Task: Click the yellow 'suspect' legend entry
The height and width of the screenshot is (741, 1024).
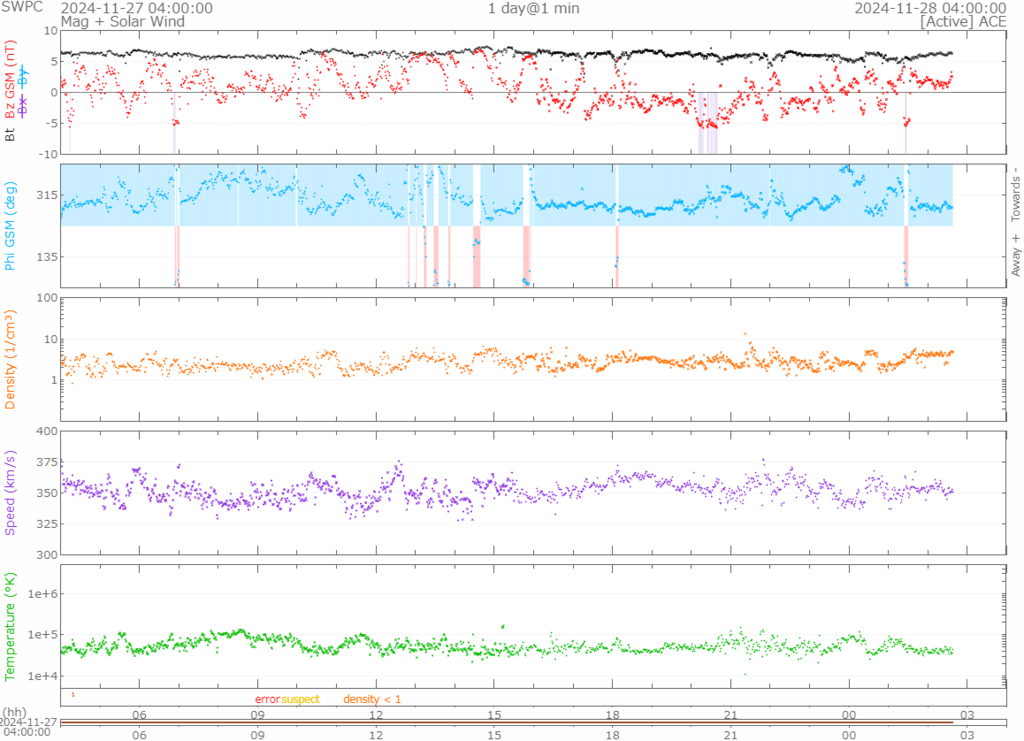Action: (300, 699)
